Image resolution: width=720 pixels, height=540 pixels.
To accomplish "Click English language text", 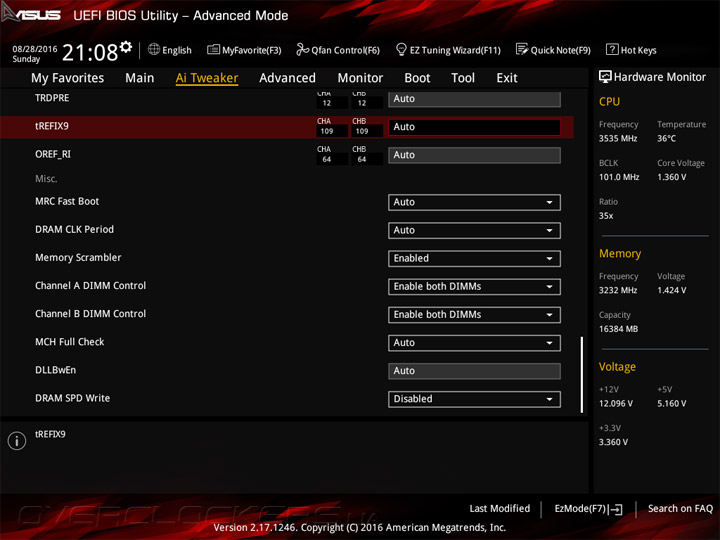I will [177, 50].
